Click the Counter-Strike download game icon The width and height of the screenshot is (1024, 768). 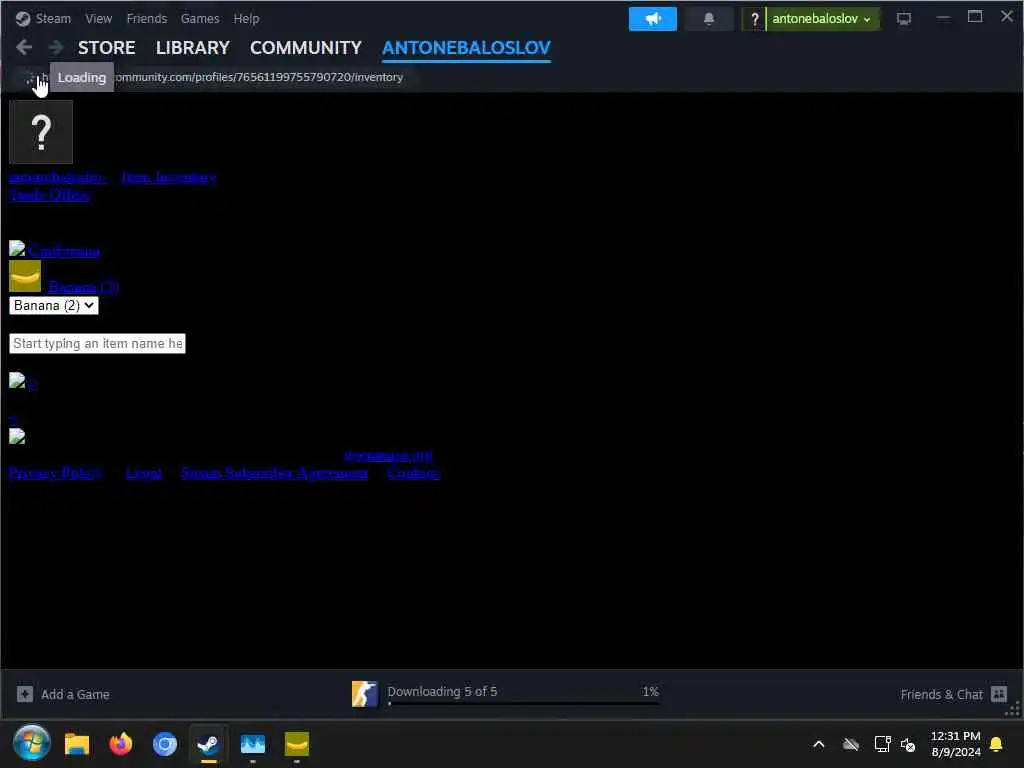(364, 694)
